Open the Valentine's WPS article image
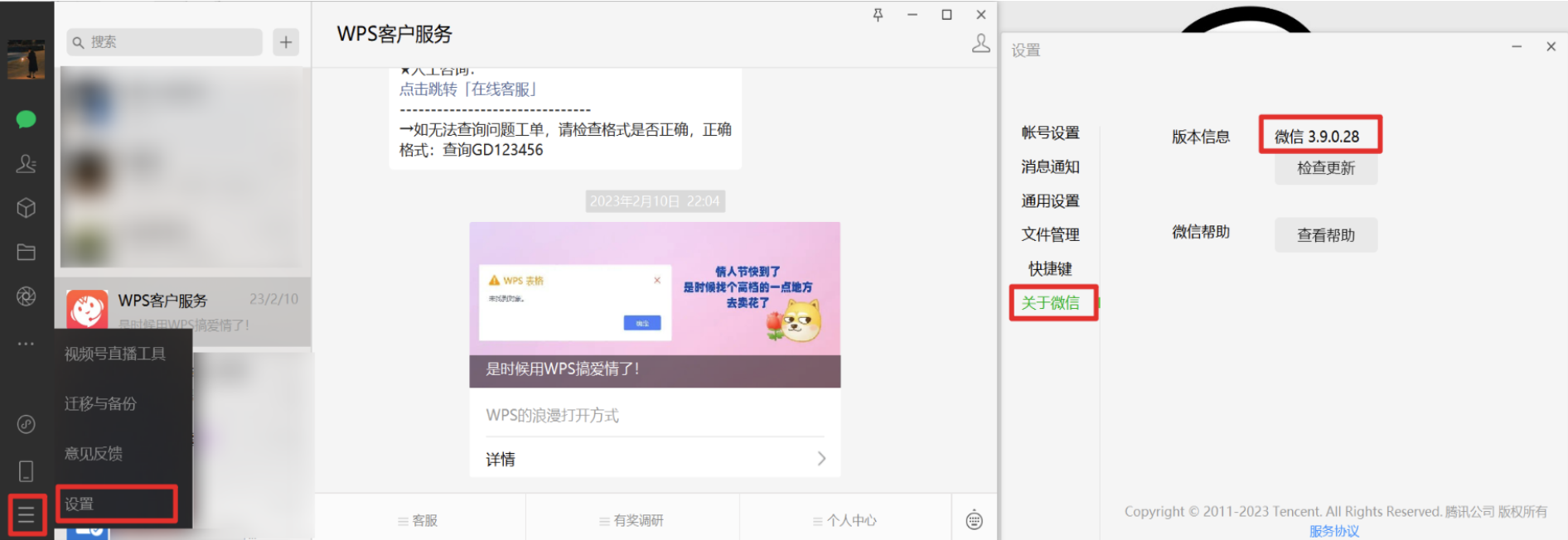This screenshot has width=1568, height=540. [x=655, y=289]
